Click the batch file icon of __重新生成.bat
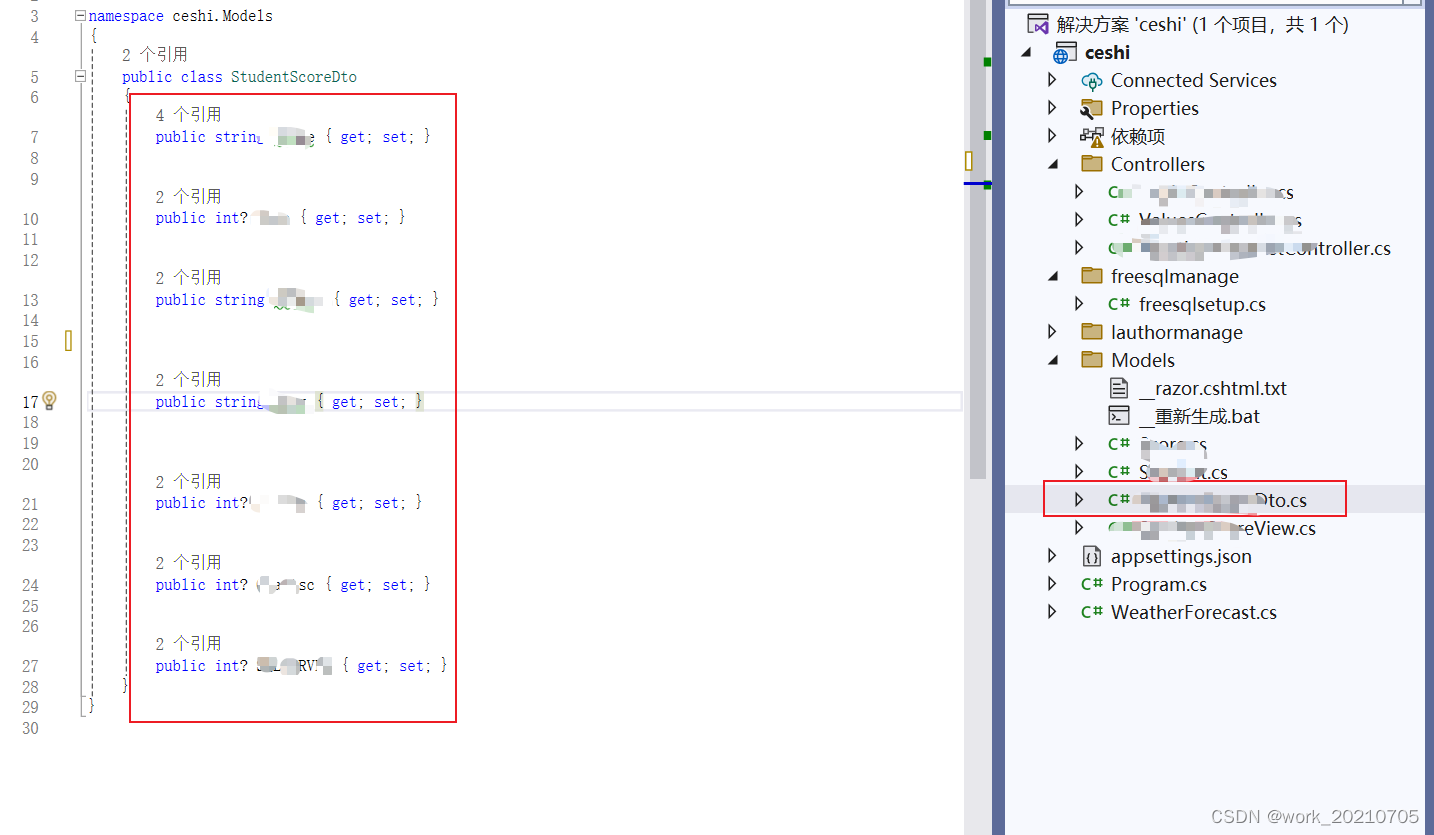Image resolution: width=1434 pixels, height=835 pixels. (1120, 415)
